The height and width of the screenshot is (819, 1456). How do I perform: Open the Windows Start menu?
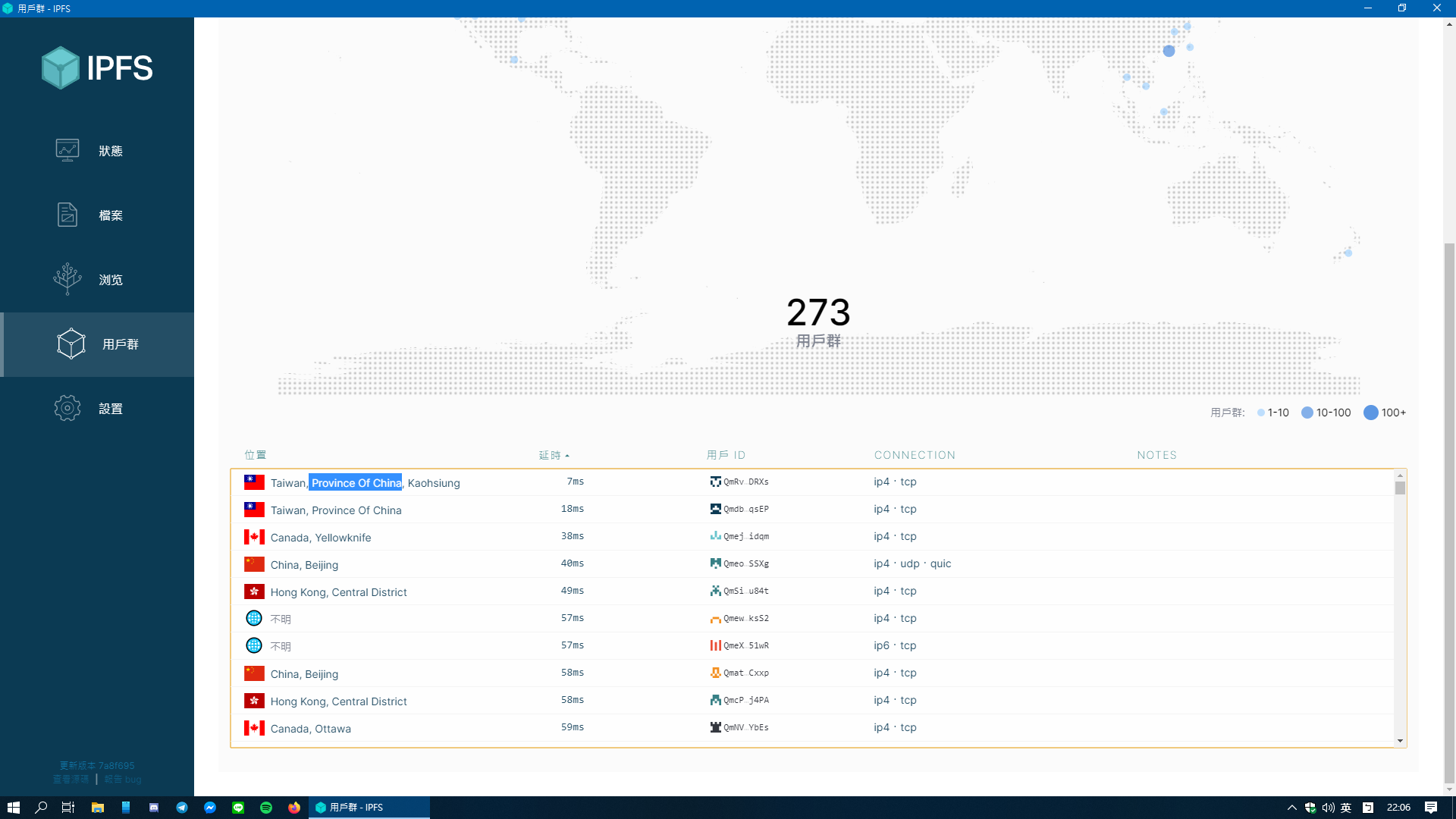click(13, 808)
